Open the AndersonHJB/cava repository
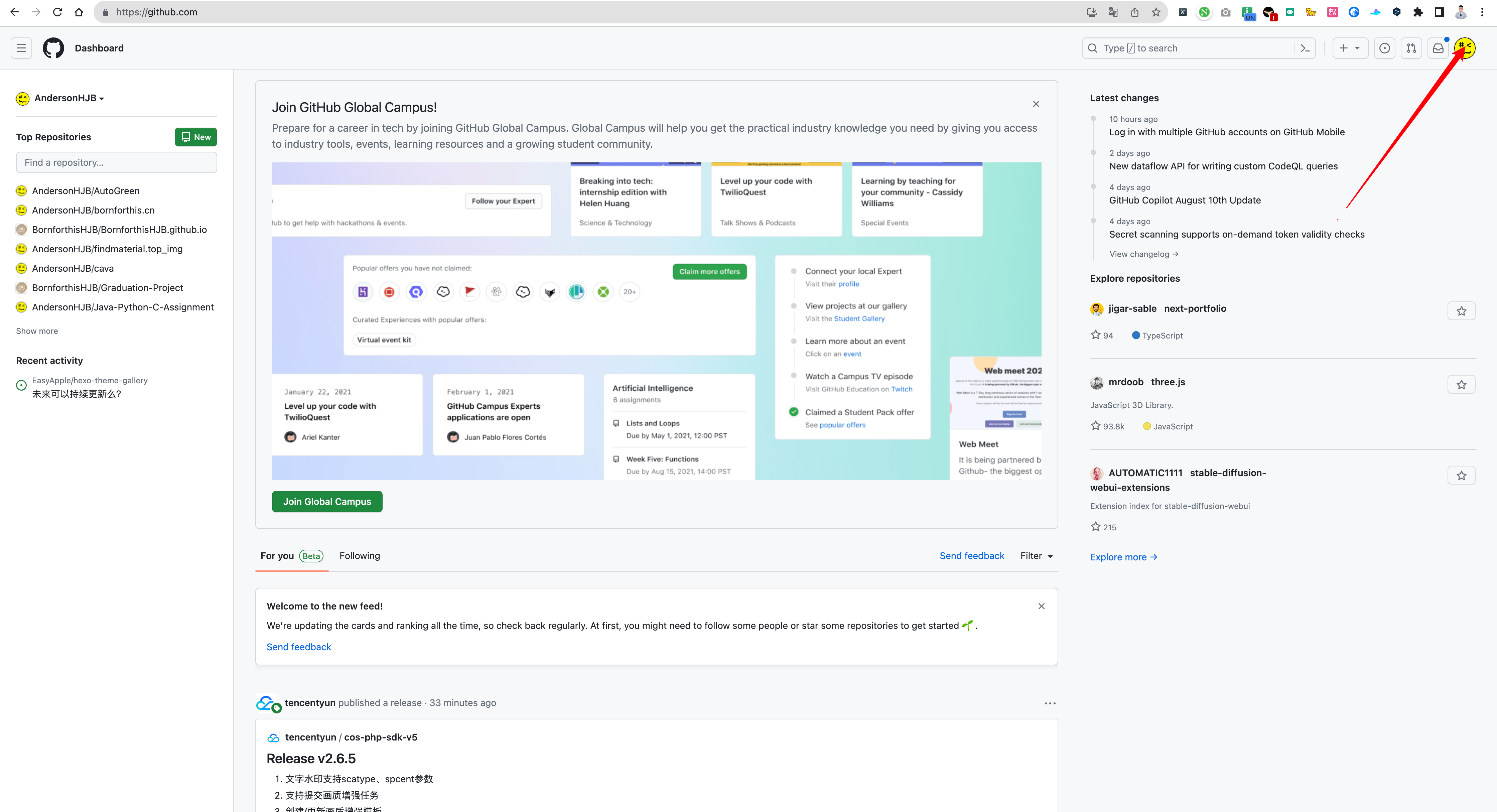This screenshot has height=812, width=1497. (x=73, y=269)
